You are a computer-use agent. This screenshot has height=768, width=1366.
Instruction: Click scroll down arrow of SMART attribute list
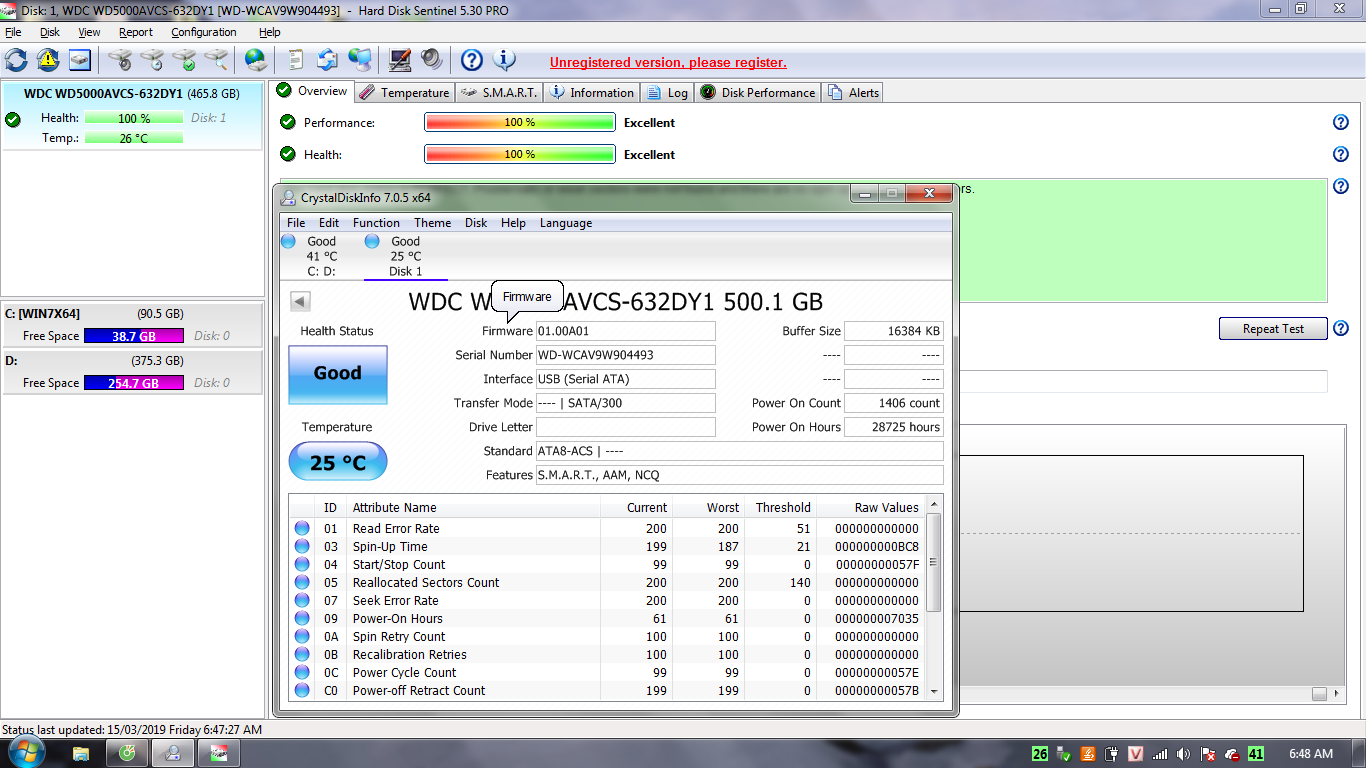[934, 691]
